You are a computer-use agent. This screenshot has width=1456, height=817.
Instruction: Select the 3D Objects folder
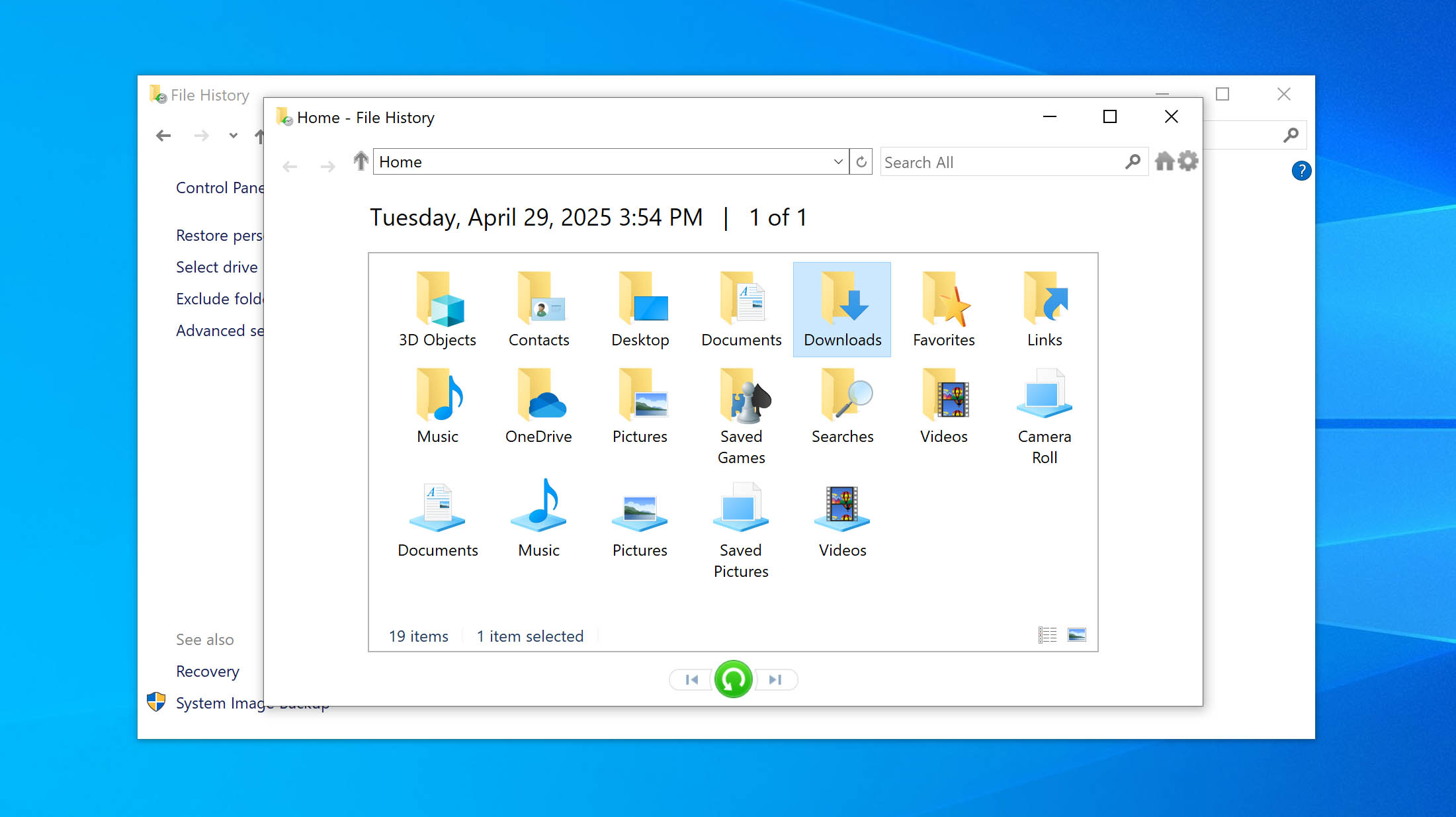pos(437,309)
